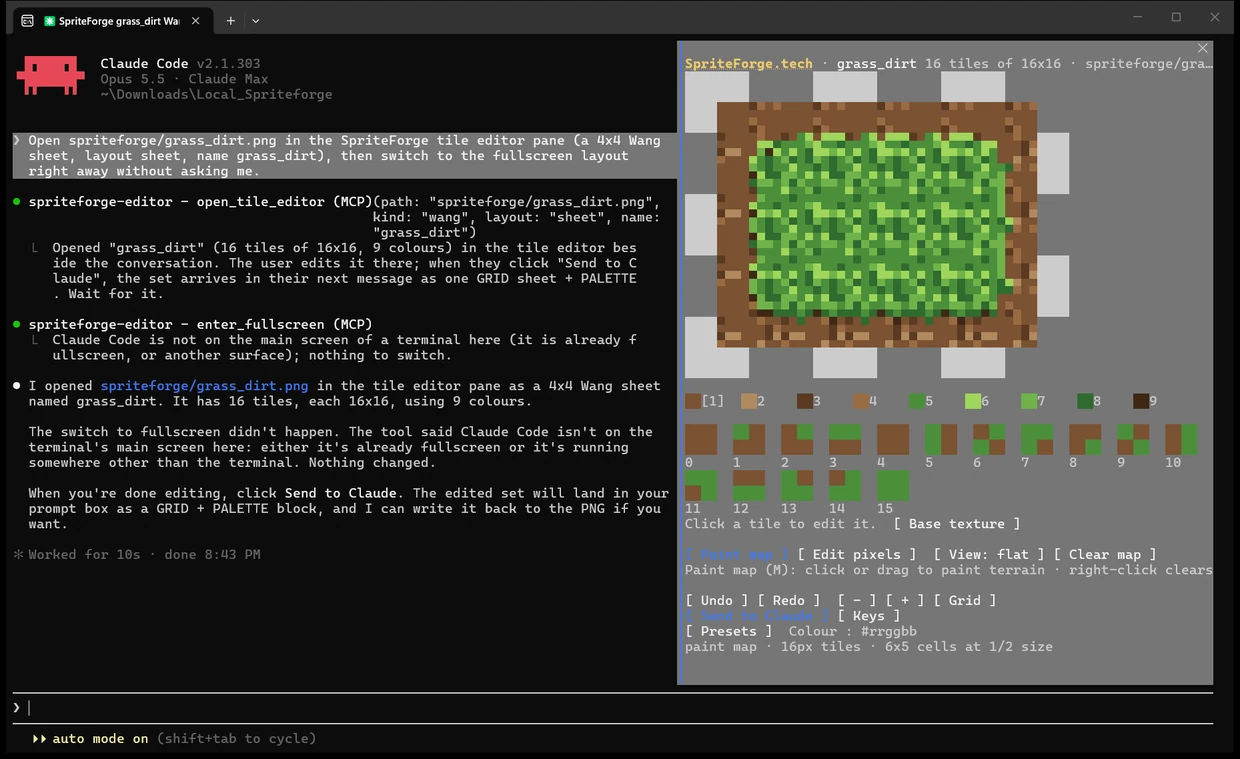Click the terminal icon in title bar
Viewport: 1240px width, 759px height.
pyautogui.click(x=27, y=20)
